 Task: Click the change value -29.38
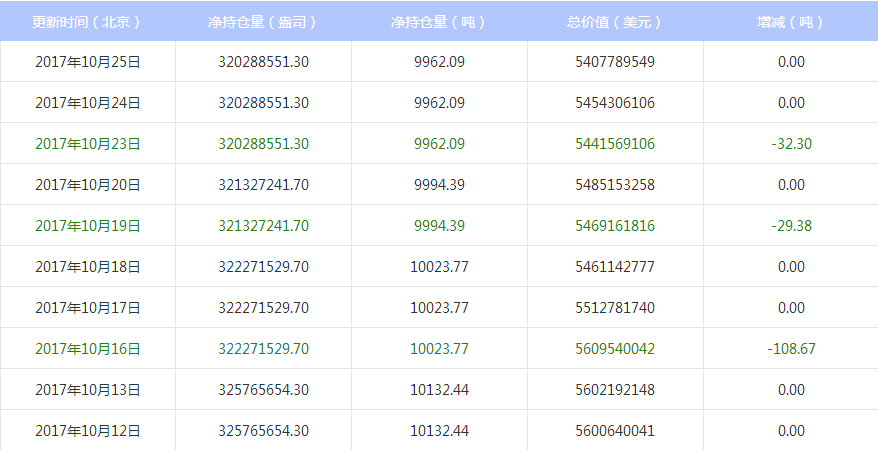(x=791, y=226)
